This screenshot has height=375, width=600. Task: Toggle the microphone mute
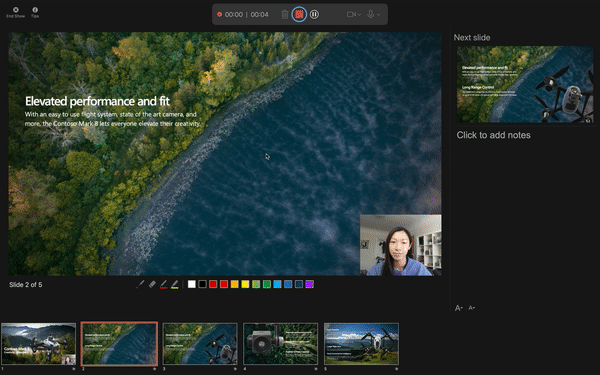tap(370, 15)
